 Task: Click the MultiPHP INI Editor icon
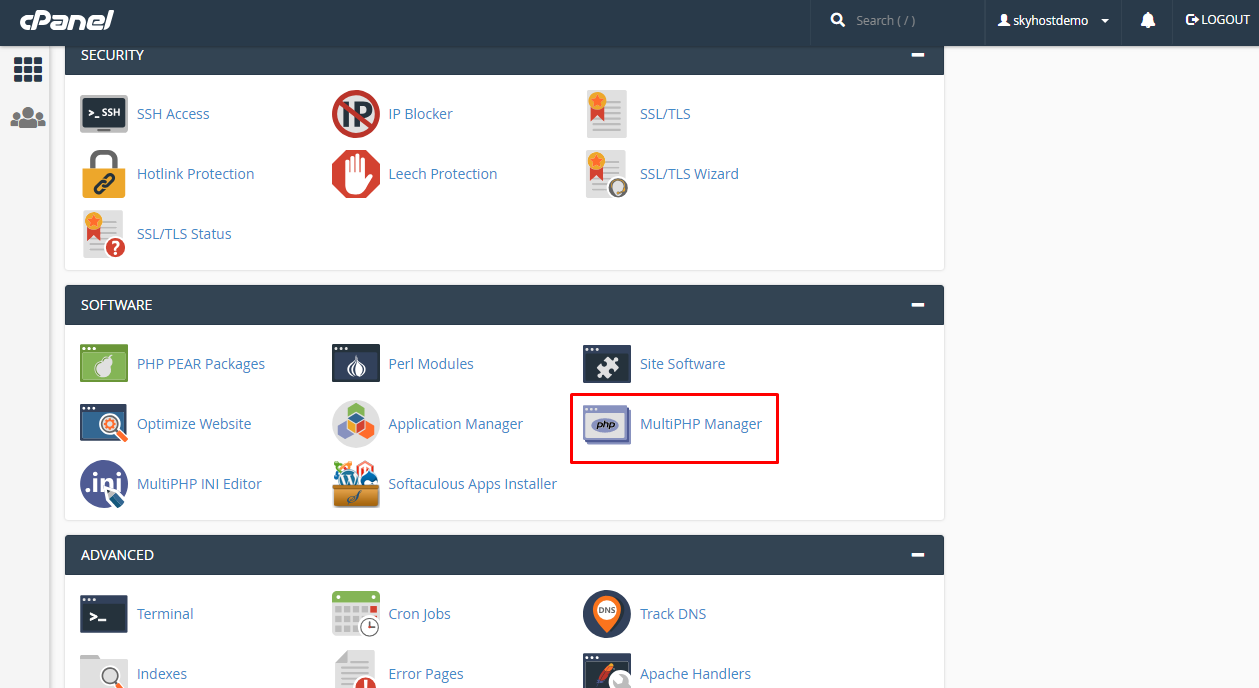coord(104,484)
